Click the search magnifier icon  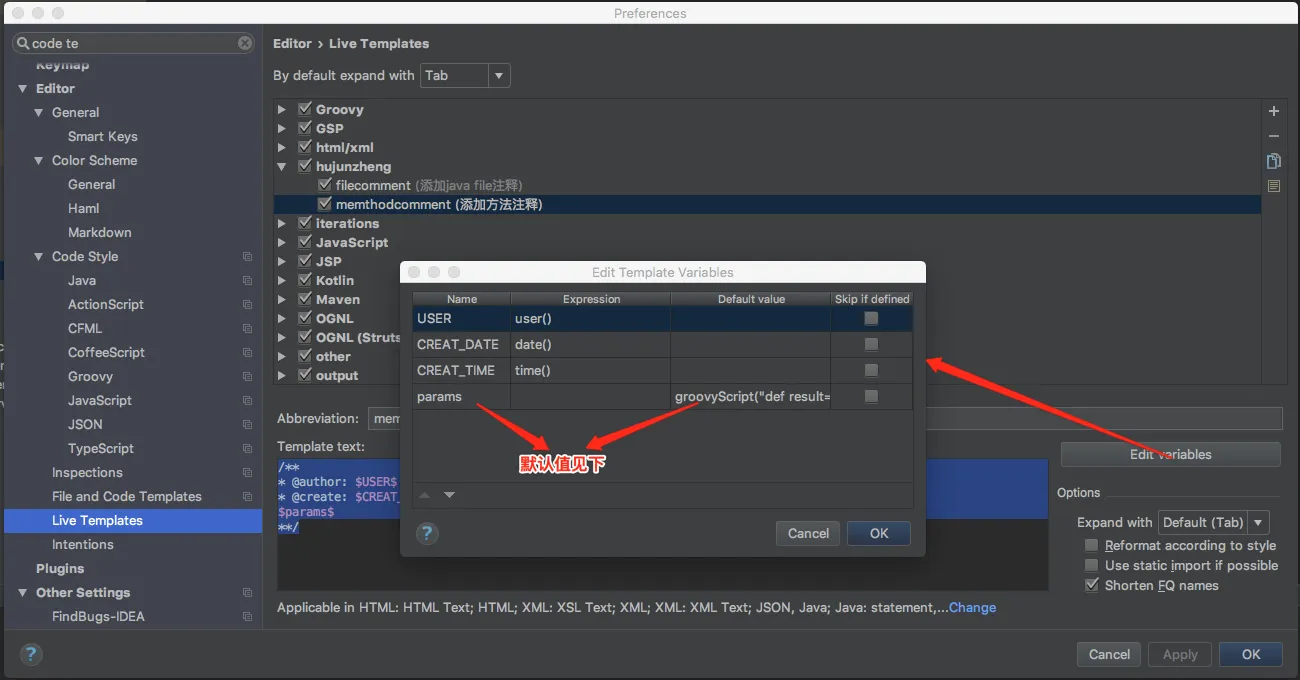22,43
